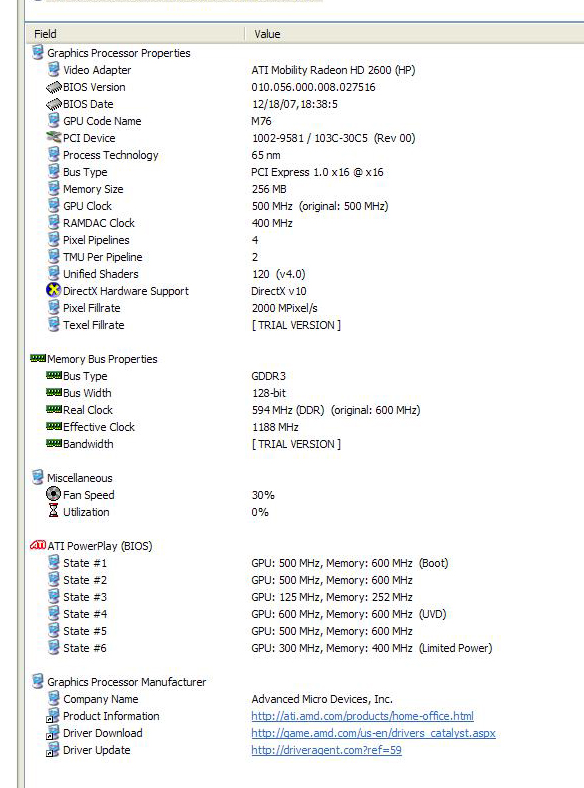Click the Effective Clock memory icon

tap(54, 426)
